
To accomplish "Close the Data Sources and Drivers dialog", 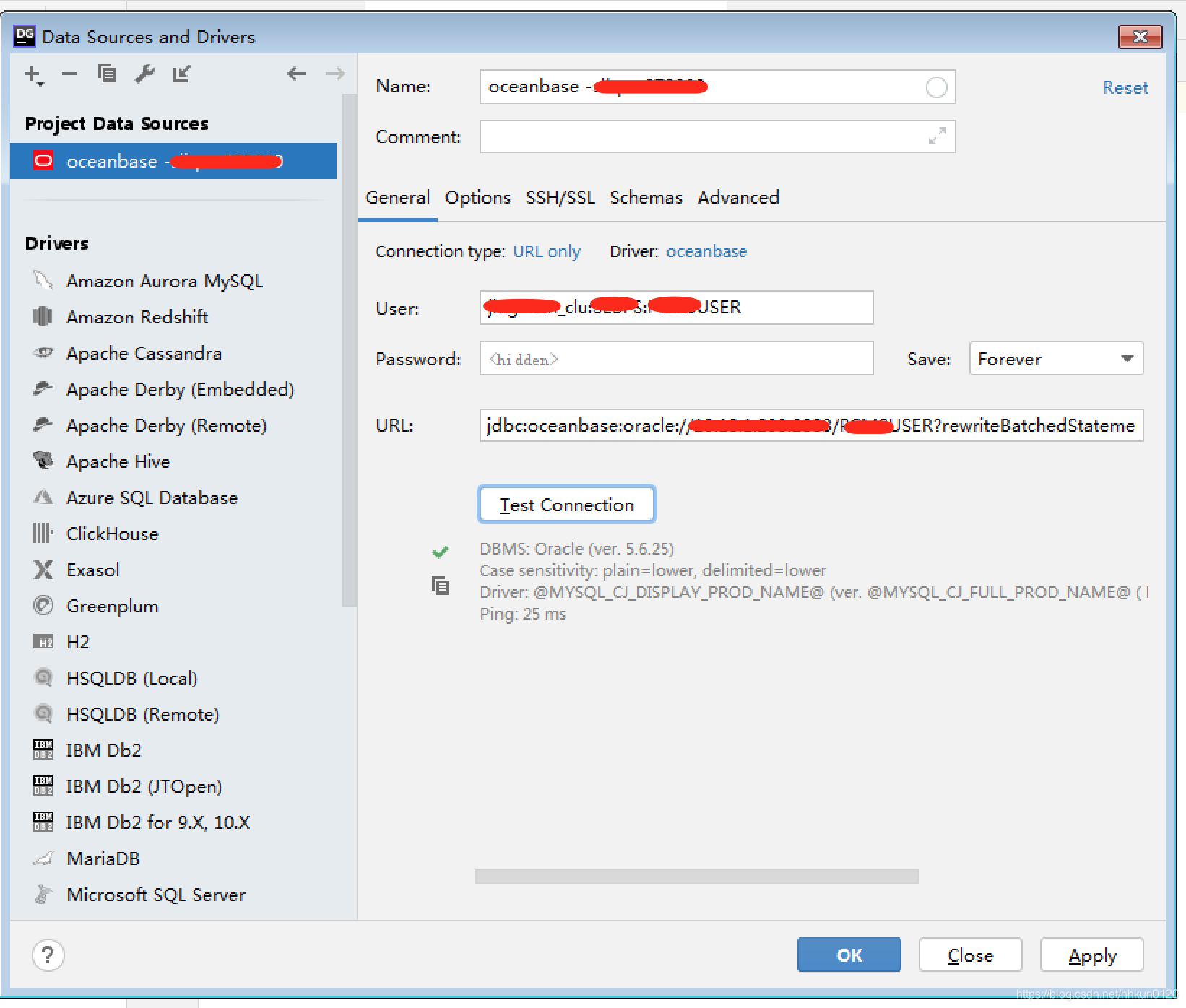I will click(x=1140, y=36).
